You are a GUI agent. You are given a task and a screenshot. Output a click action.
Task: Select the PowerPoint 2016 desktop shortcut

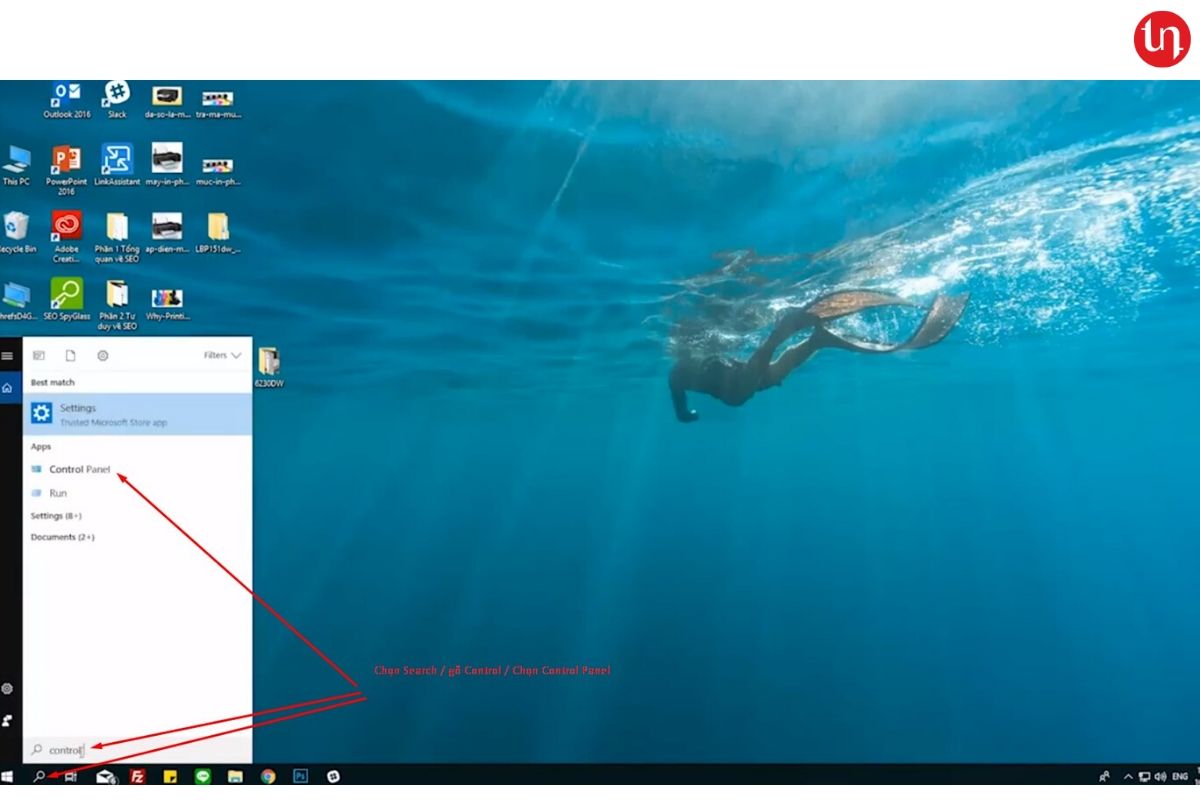tap(66, 170)
